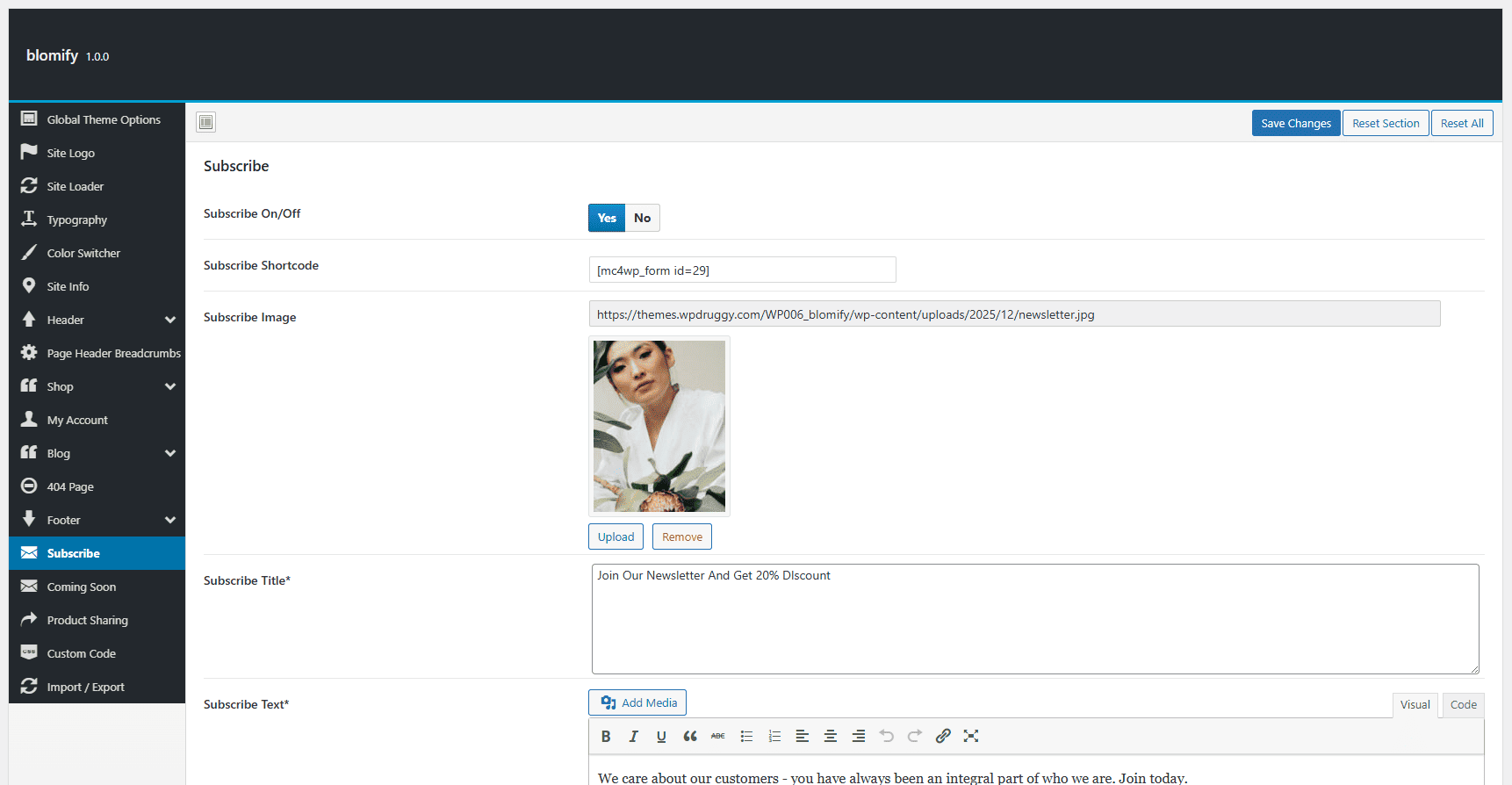
Task: Click the Custom Code icon
Action: (x=29, y=652)
